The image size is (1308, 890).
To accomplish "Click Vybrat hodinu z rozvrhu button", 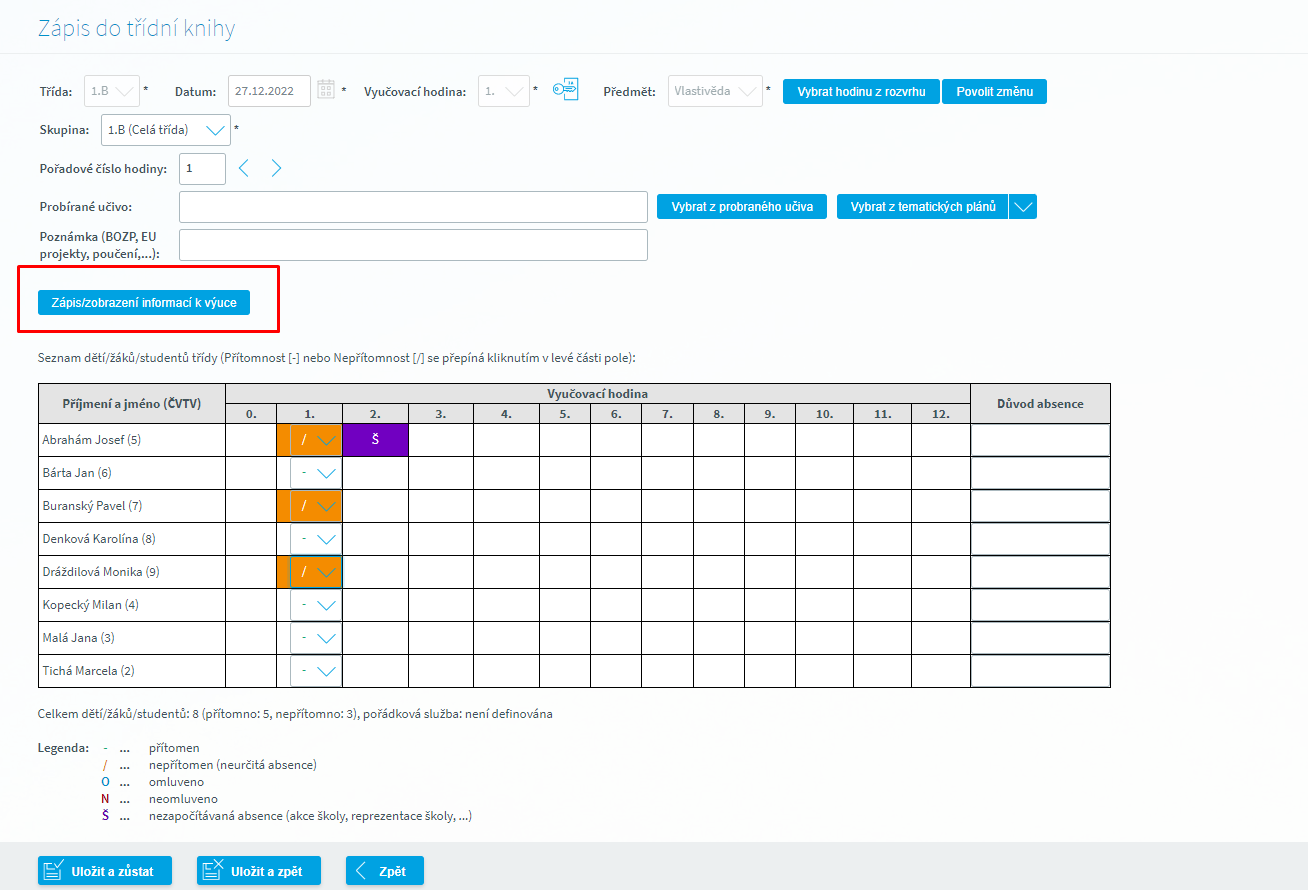I will [x=861, y=92].
